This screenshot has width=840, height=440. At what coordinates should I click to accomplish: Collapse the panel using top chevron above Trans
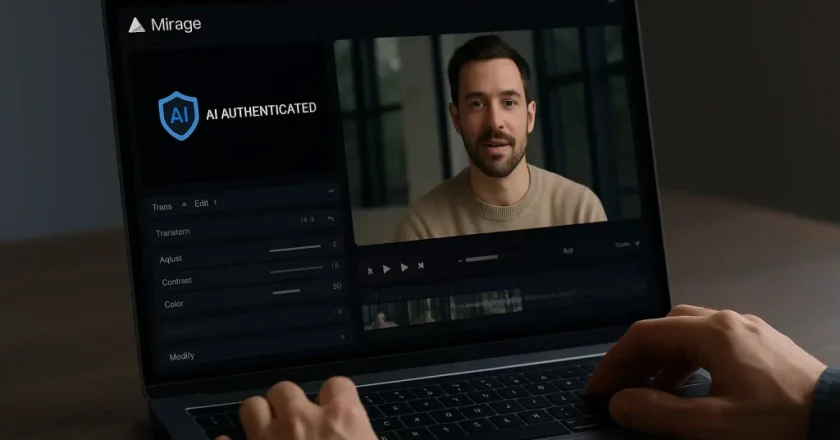click(x=331, y=190)
